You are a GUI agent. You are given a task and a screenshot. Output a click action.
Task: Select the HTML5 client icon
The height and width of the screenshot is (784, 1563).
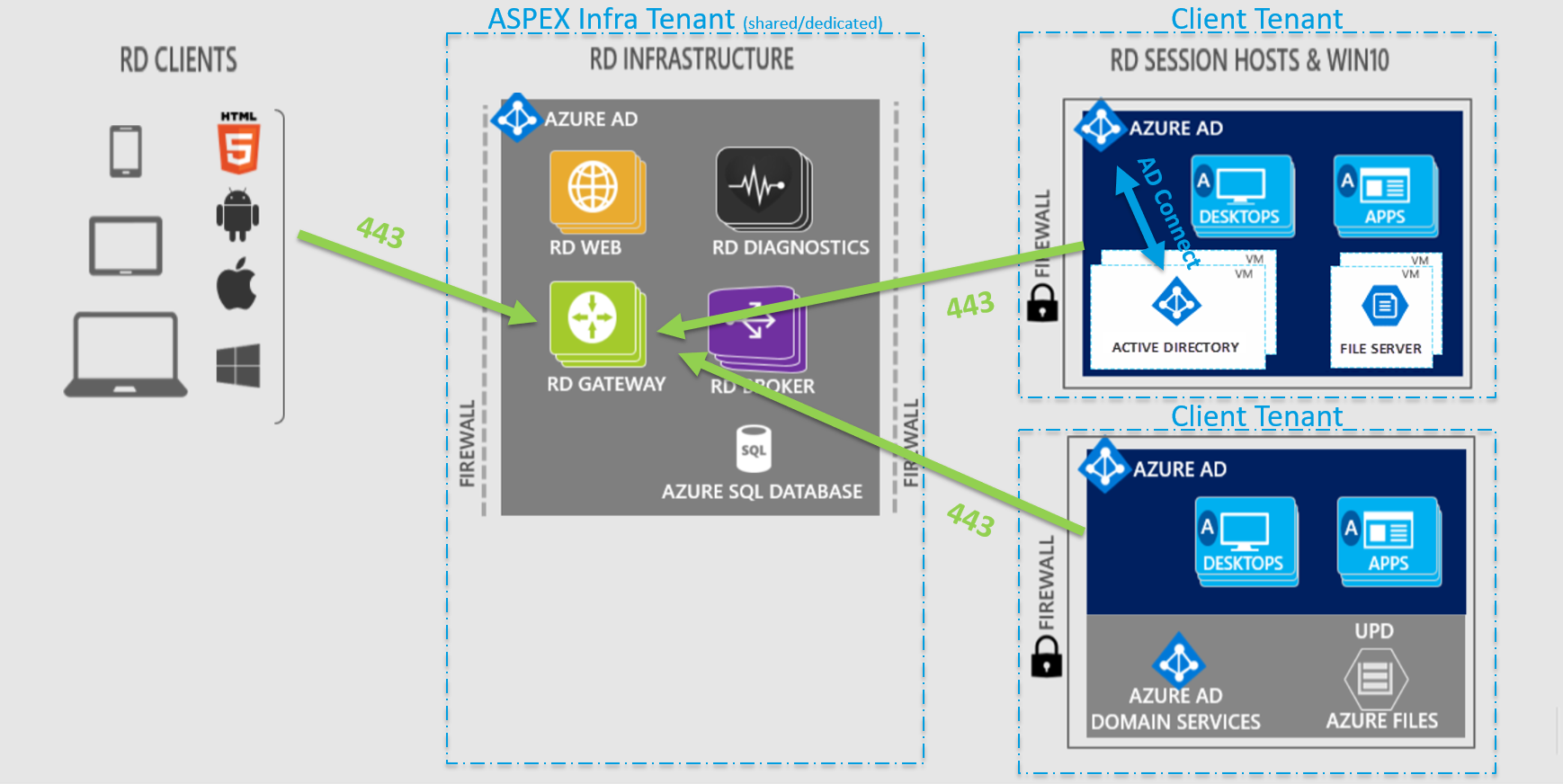click(x=239, y=142)
